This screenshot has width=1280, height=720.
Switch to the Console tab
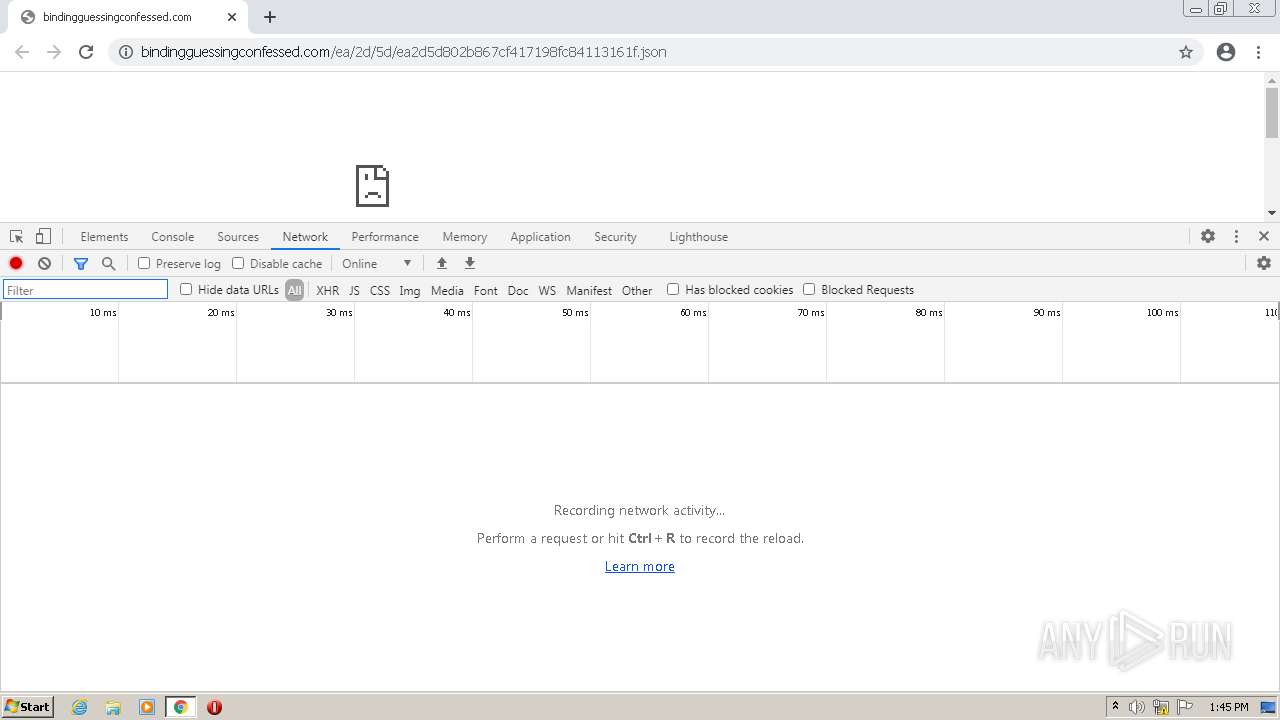(173, 237)
